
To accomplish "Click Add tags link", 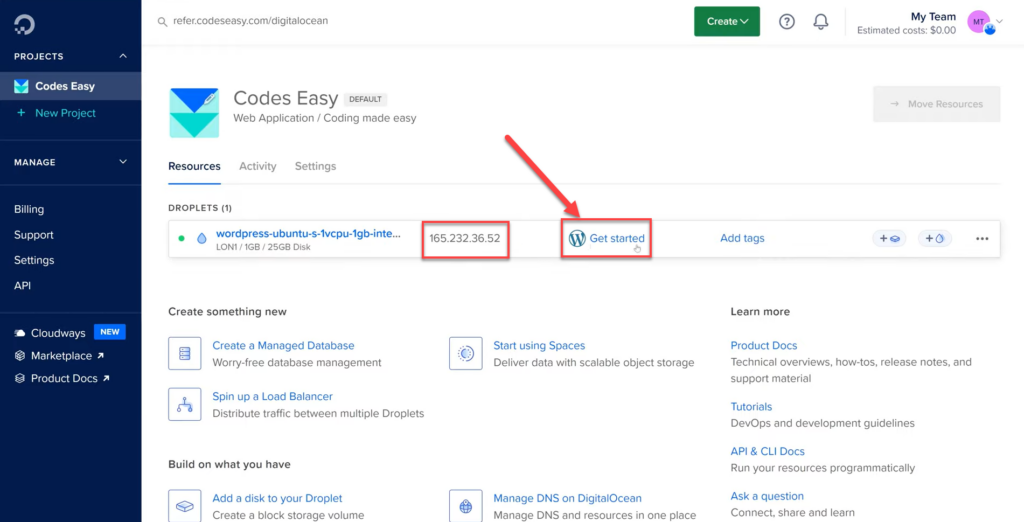I will tap(742, 238).
